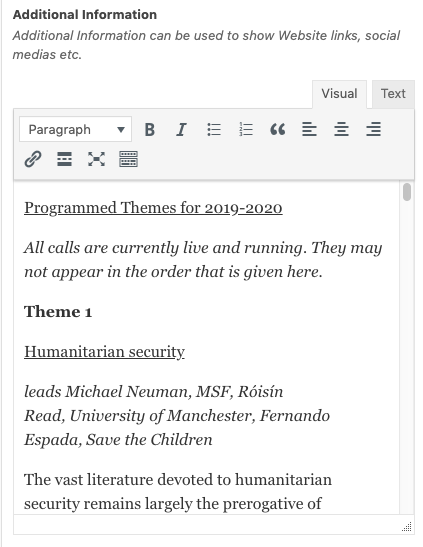
Task: Insert a numbered list
Action: (246, 129)
